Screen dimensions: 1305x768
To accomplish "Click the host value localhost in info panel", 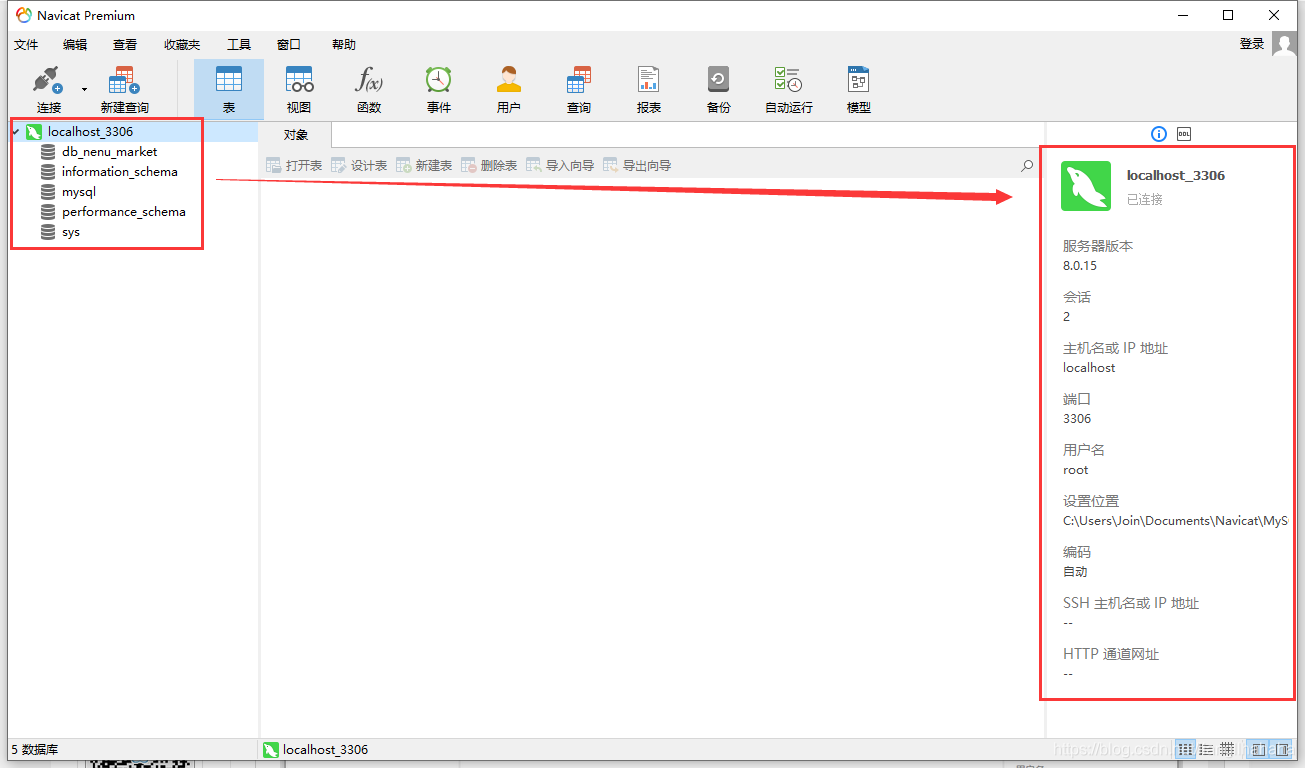I will click(1089, 368).
